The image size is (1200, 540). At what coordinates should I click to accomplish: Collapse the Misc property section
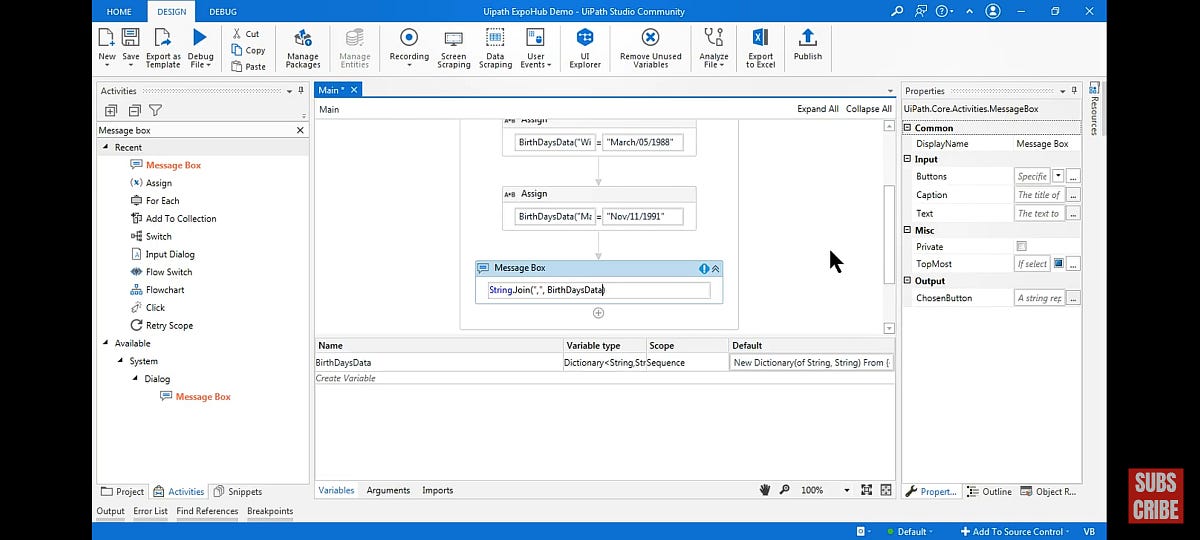(907, 230)
